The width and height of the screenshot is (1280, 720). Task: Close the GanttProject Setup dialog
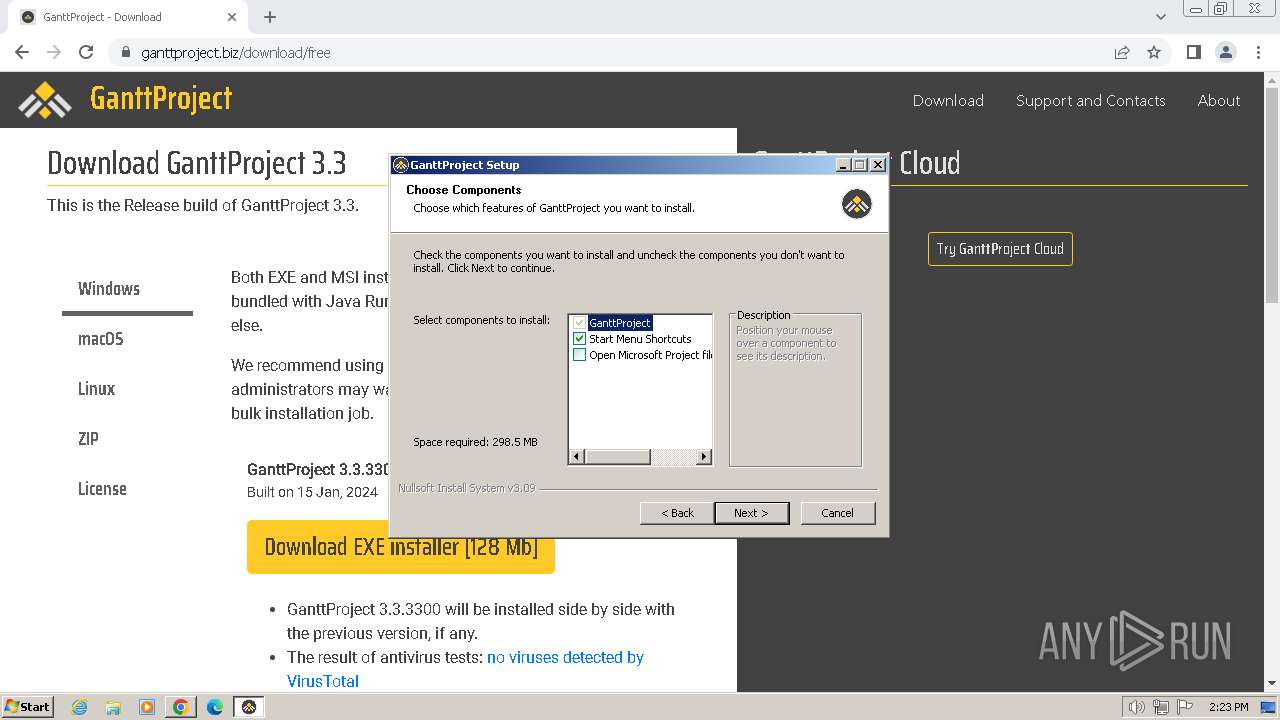click(x=878, y=165)
